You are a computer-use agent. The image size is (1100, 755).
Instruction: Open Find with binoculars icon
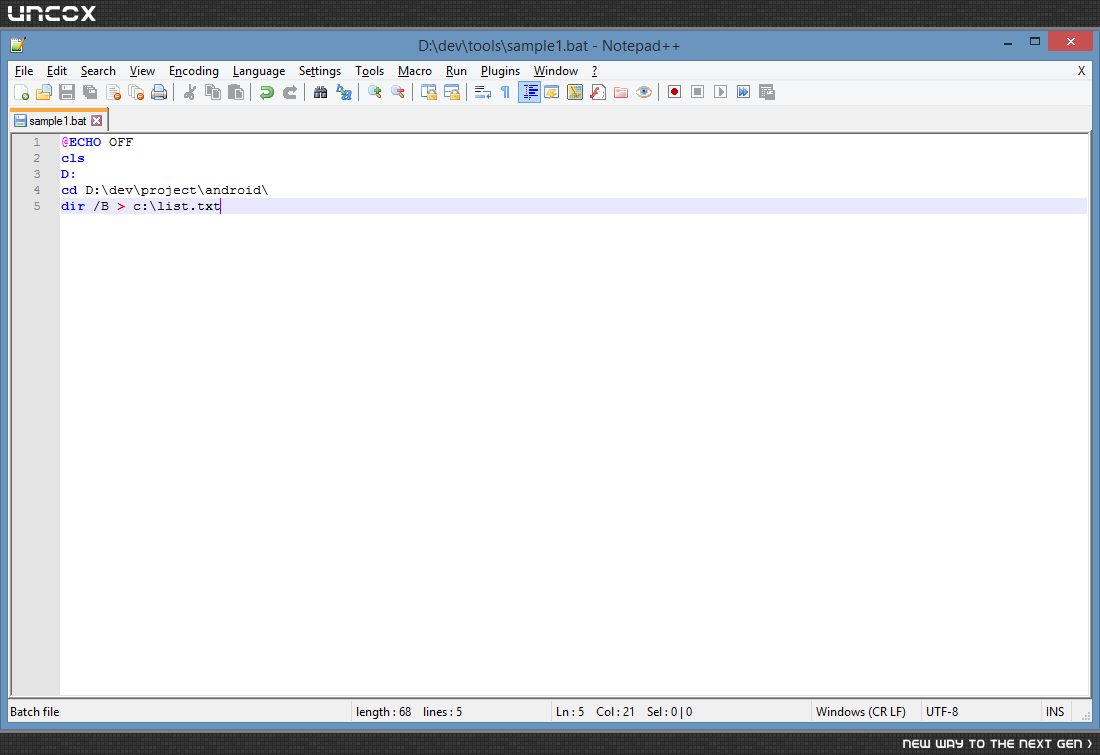point(321,92)
